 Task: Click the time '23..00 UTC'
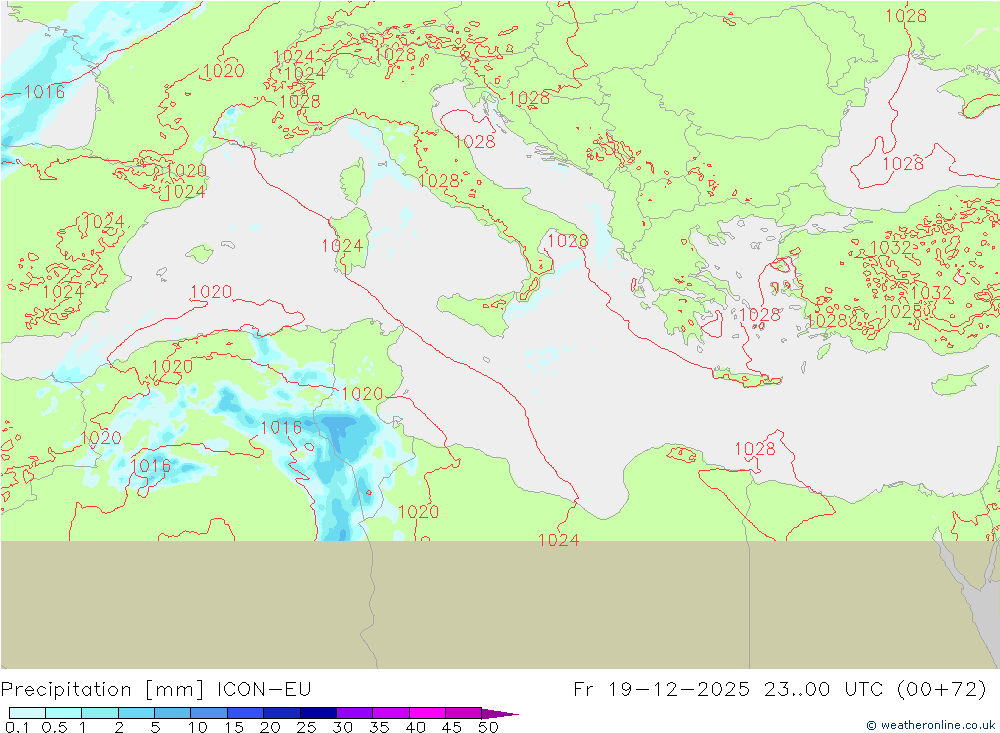pos(822,690)
